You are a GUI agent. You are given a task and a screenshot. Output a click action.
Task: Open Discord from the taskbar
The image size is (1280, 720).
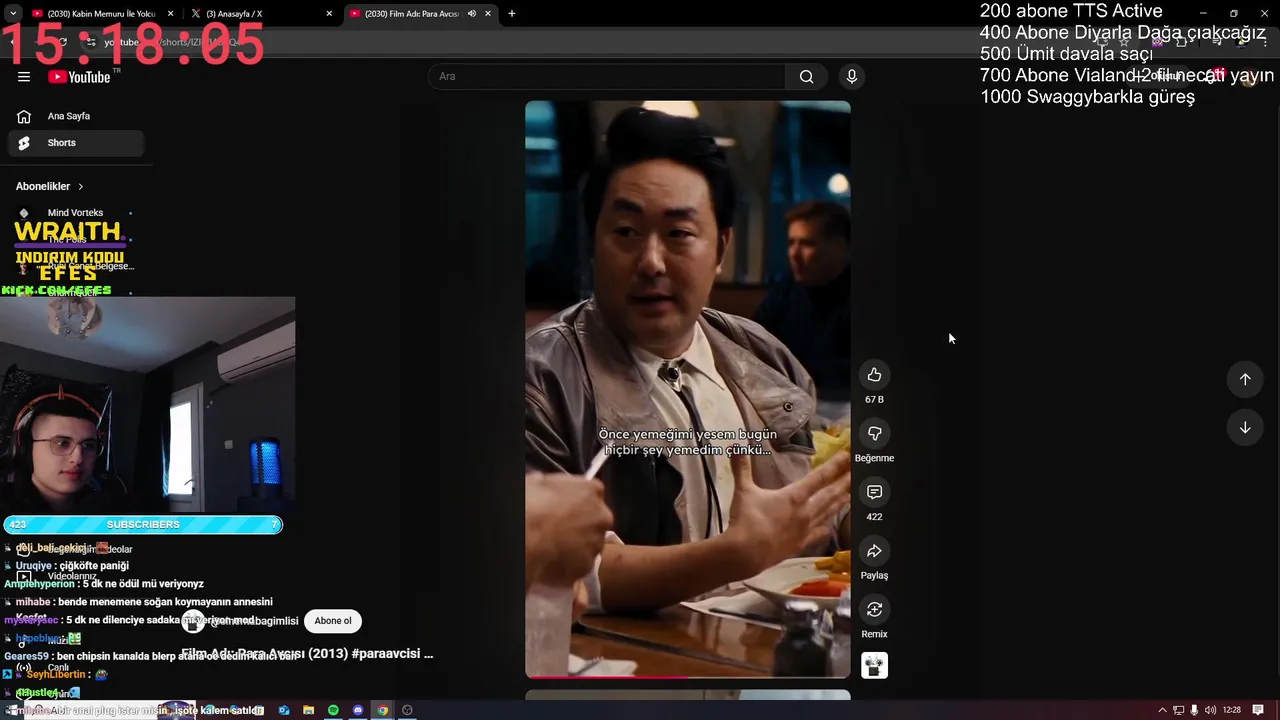pos(358,710)
